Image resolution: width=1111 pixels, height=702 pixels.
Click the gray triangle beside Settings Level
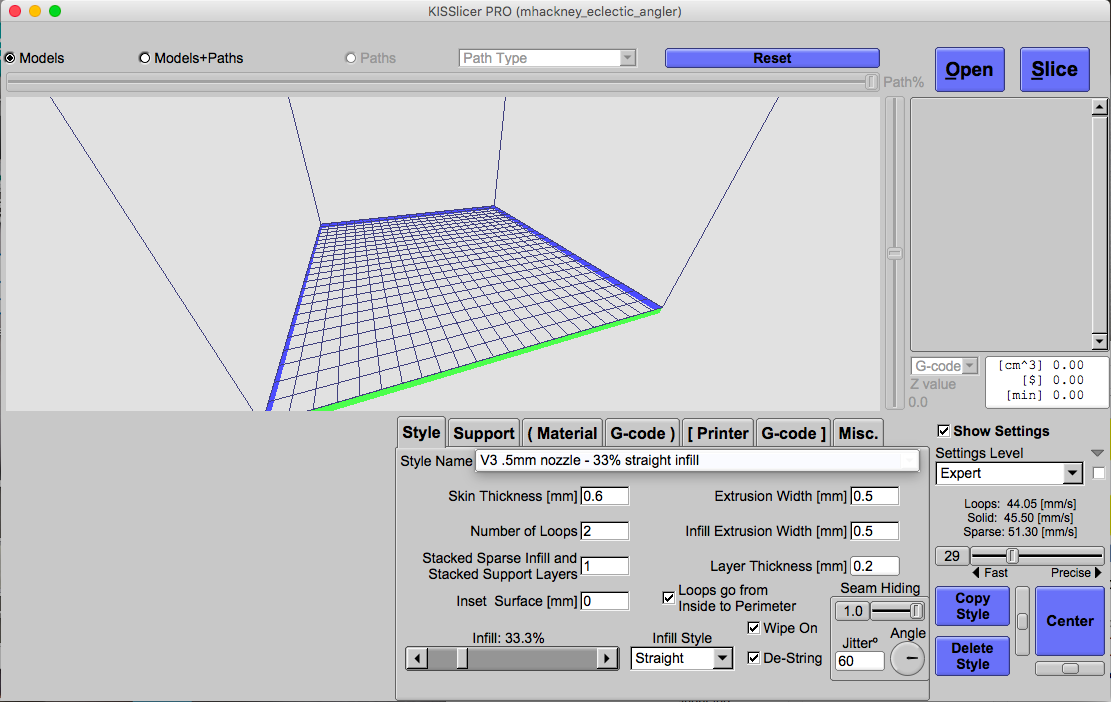click(1098, 453)
